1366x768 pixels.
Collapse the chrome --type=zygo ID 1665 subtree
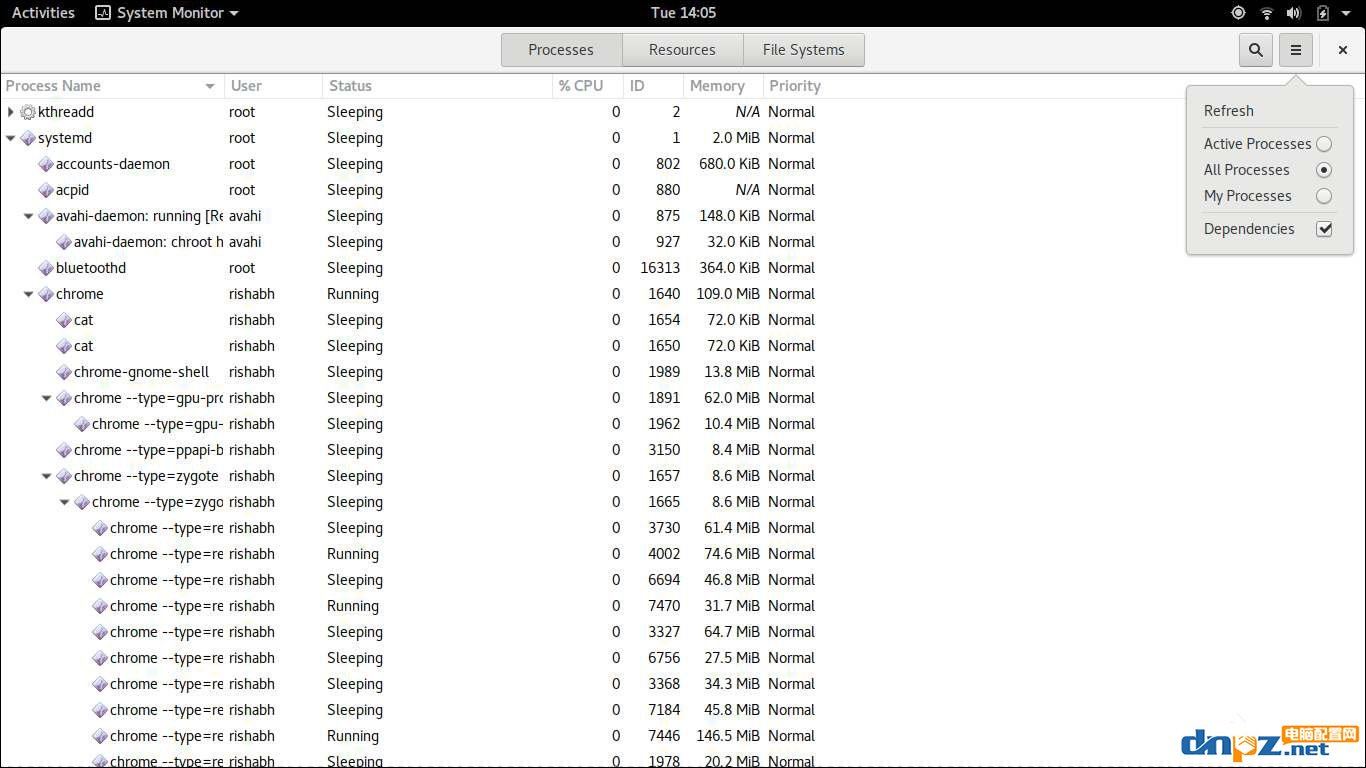(65, 502)
